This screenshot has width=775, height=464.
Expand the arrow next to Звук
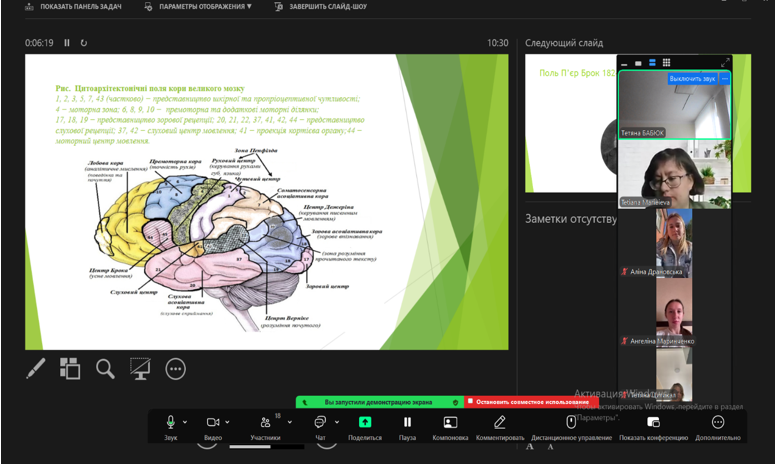coord(186,421)
